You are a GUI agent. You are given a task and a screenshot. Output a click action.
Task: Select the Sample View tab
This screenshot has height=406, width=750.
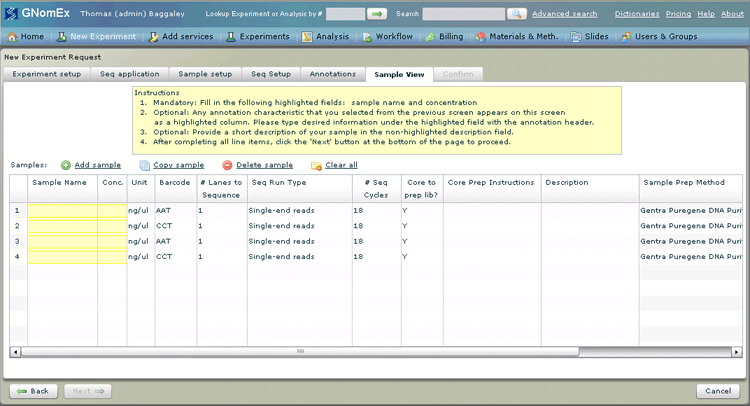(399, 75)
